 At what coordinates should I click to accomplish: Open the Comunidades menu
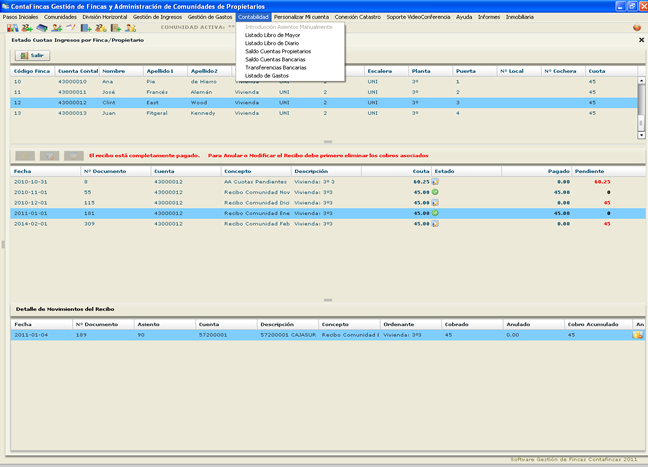60,17
